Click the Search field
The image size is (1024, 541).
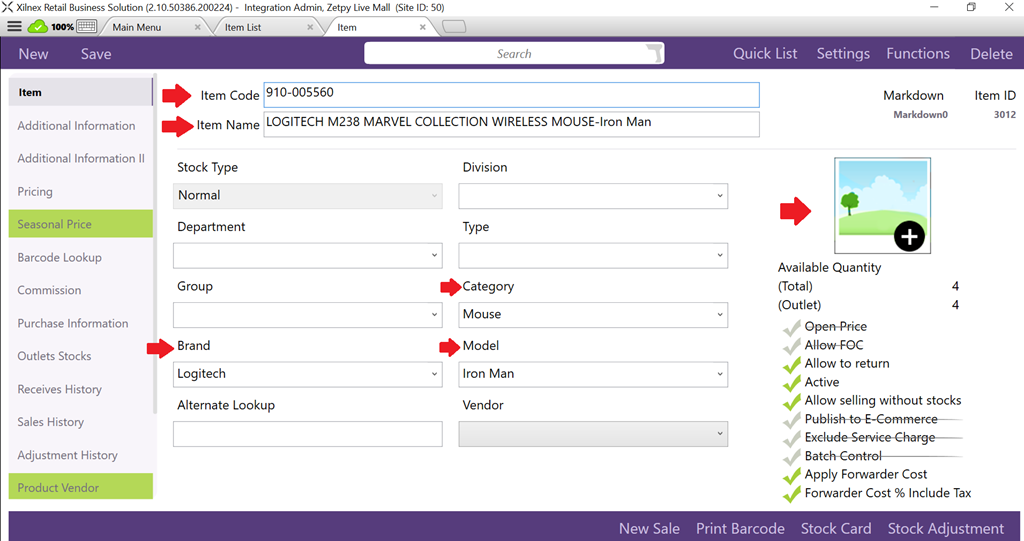pos(514,54)
